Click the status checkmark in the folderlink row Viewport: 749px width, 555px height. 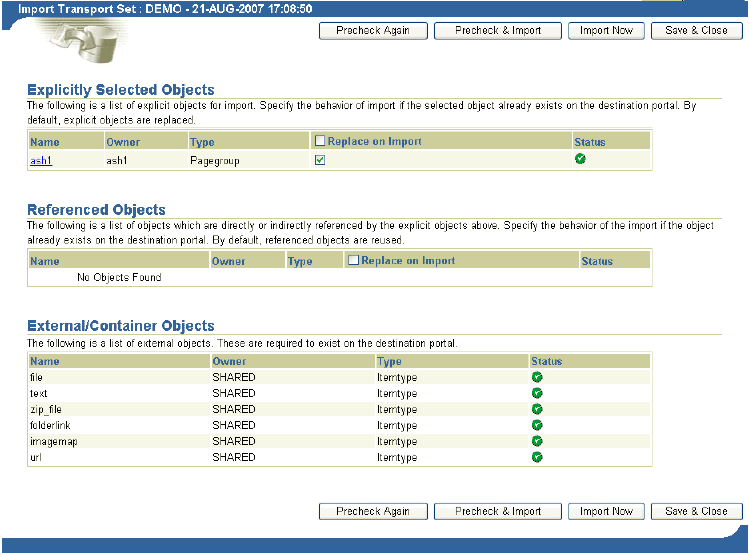pos(537,425)
